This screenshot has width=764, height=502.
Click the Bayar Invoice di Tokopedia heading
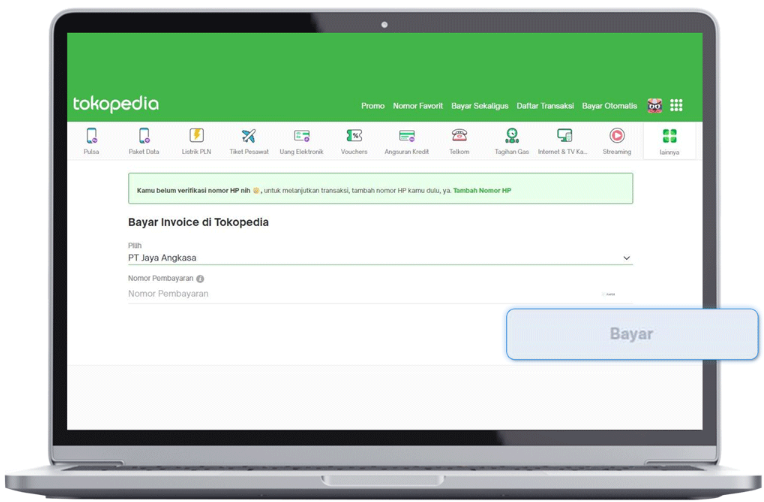pos(198,222)
